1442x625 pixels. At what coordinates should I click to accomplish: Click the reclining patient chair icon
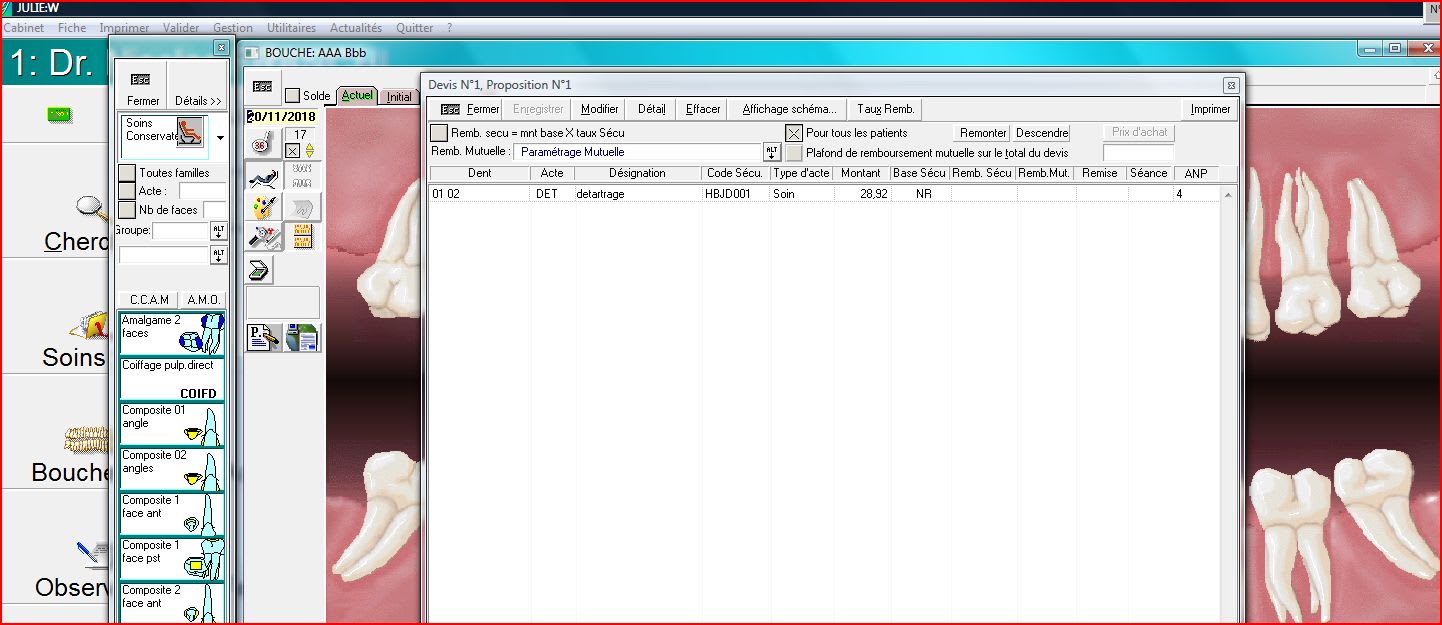(x=263, y=177)
